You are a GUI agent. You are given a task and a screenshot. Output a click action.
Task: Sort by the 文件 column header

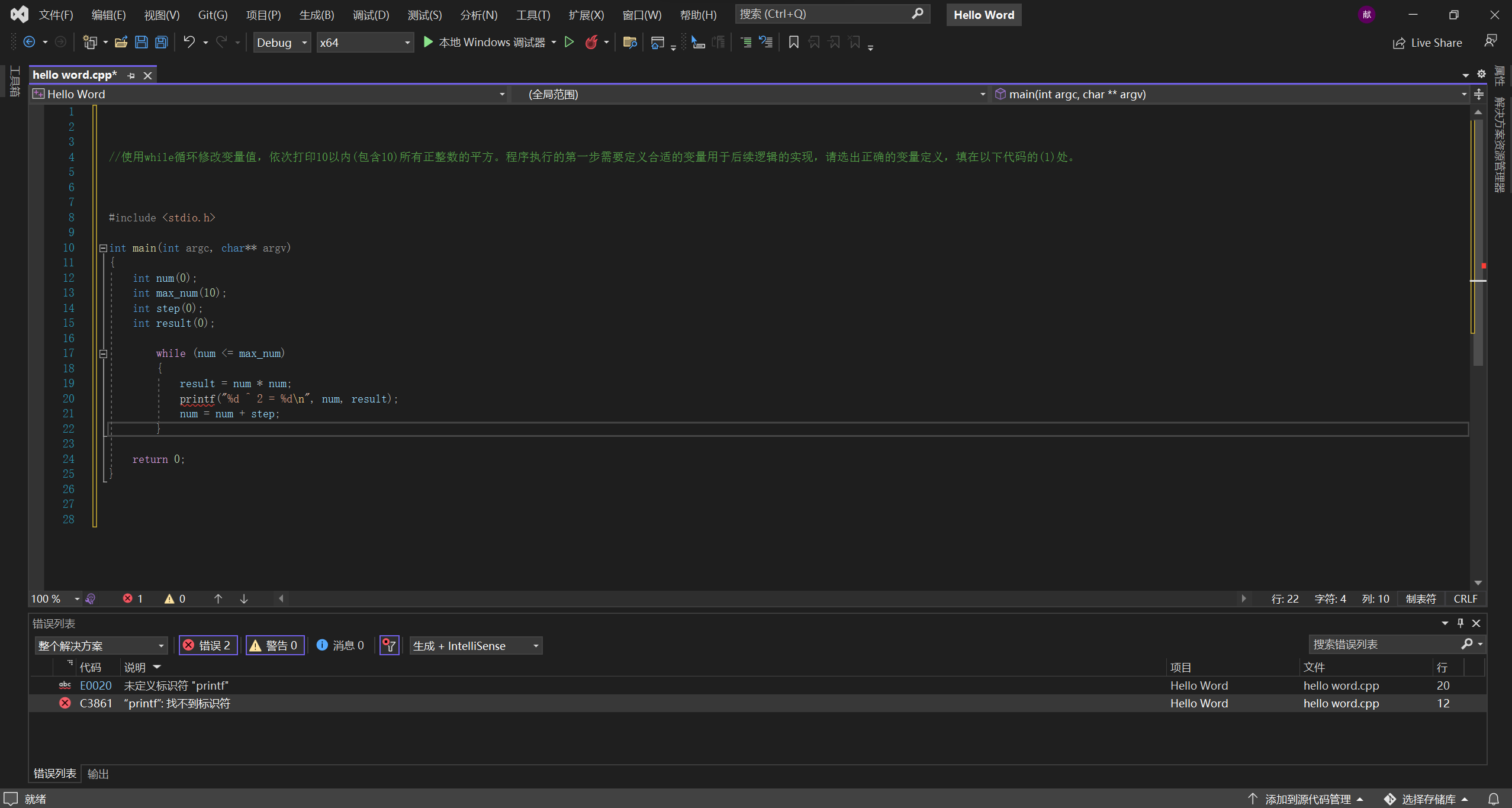pos(1314,667)
